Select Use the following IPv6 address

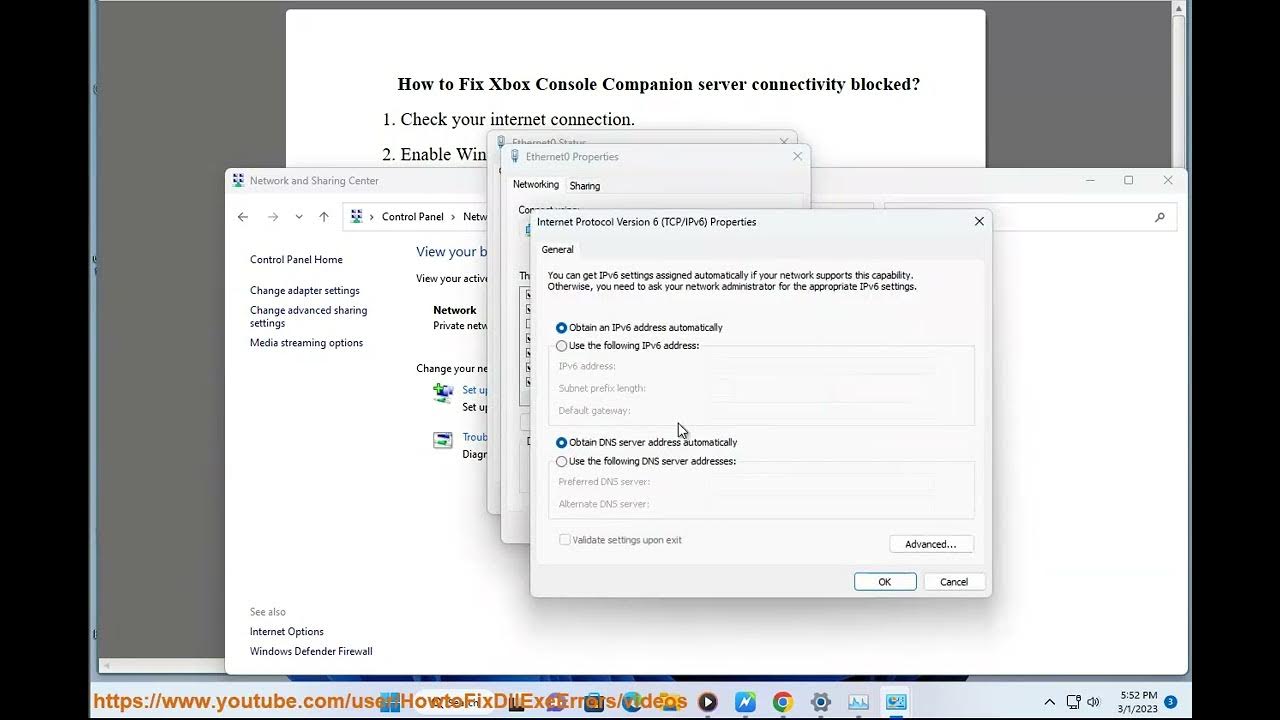coord(627,346)
